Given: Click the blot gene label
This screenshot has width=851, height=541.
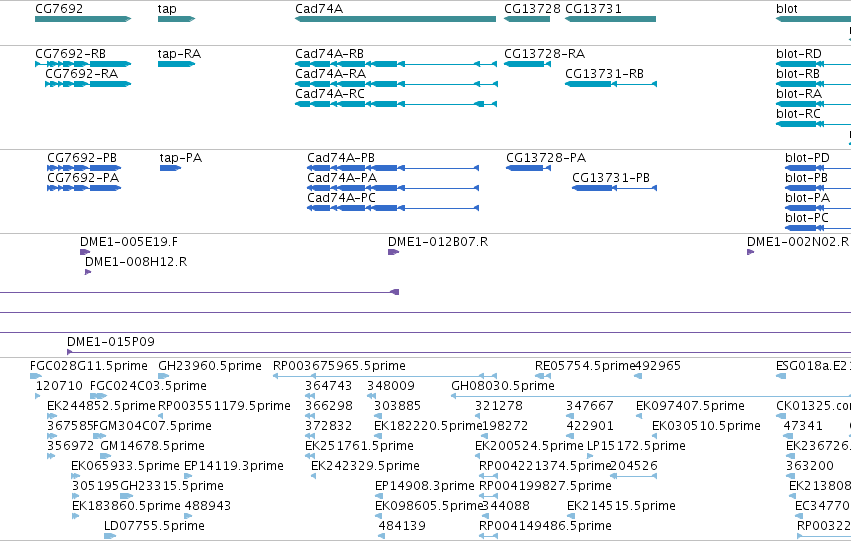Looking at the screenshot, I should pyautogui.click(x=787, y=9).
